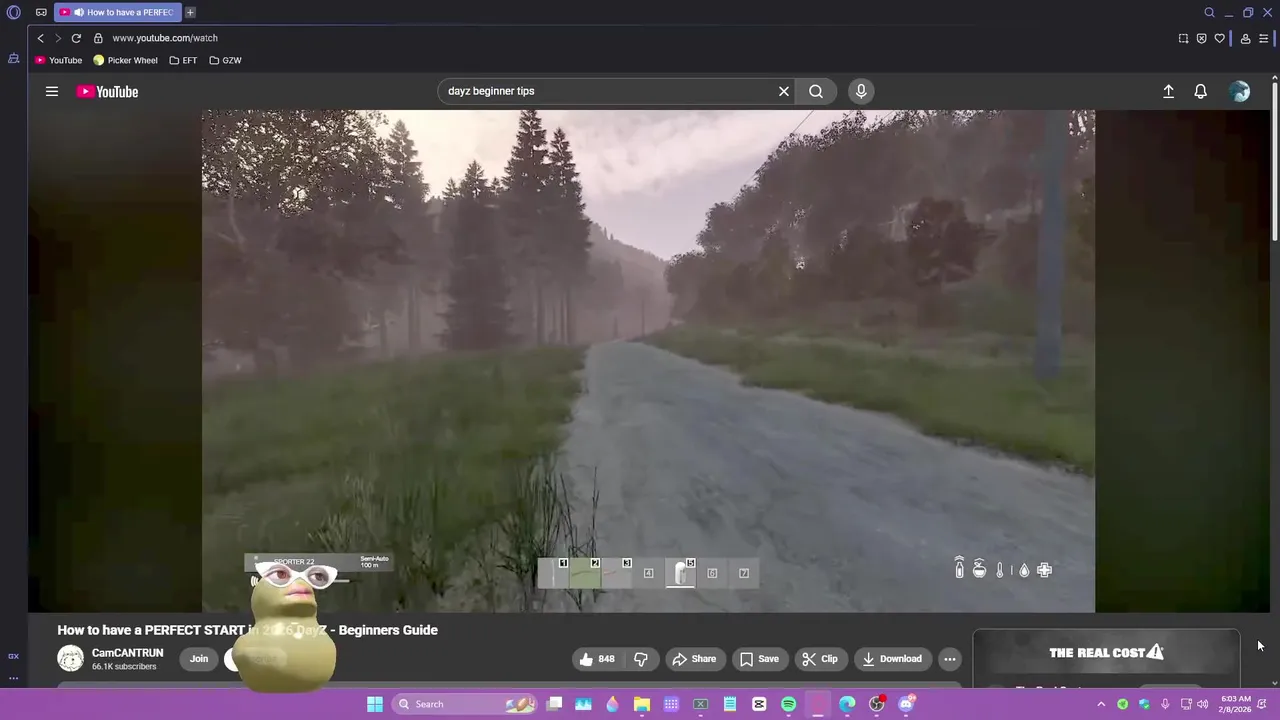Screen dimensions: 1280x720
Task: Open Task View on the taskbar
Action: [x=554, y=704]
